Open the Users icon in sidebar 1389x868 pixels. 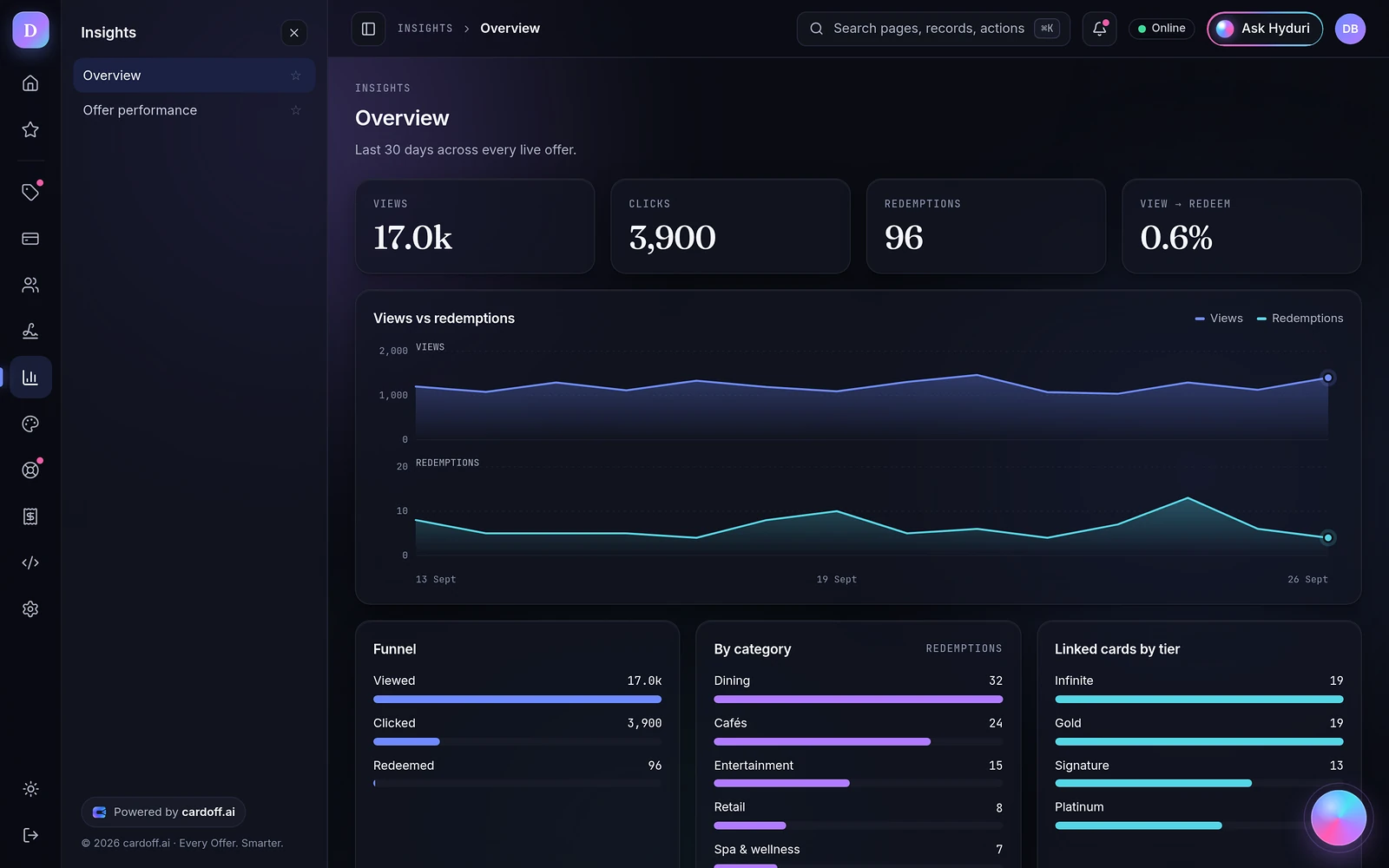30,285
